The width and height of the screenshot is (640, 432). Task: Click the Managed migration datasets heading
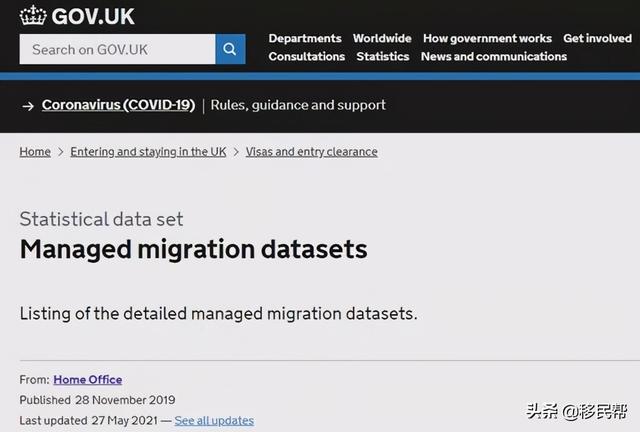(x=193, y=249)
